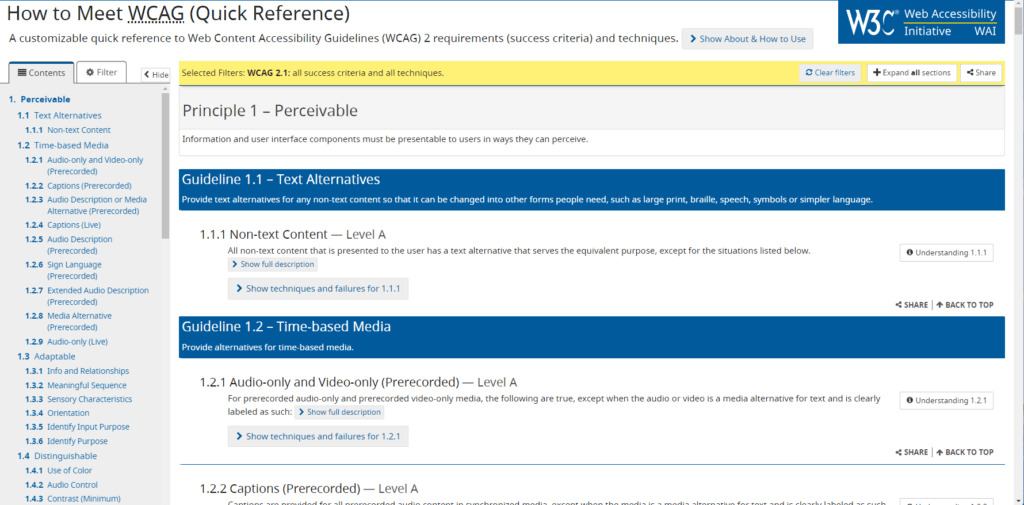The image size is (1024, 505).
Task: Expand all sections button
Action: tap(912, 73)
